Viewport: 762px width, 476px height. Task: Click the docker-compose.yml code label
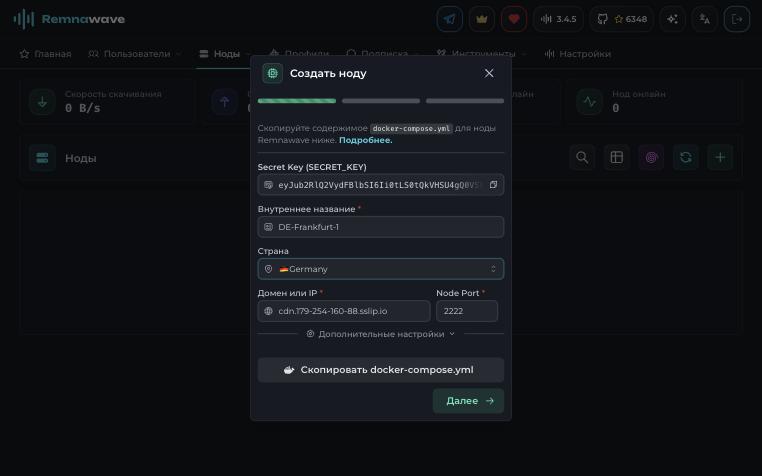tap(411, 129)
